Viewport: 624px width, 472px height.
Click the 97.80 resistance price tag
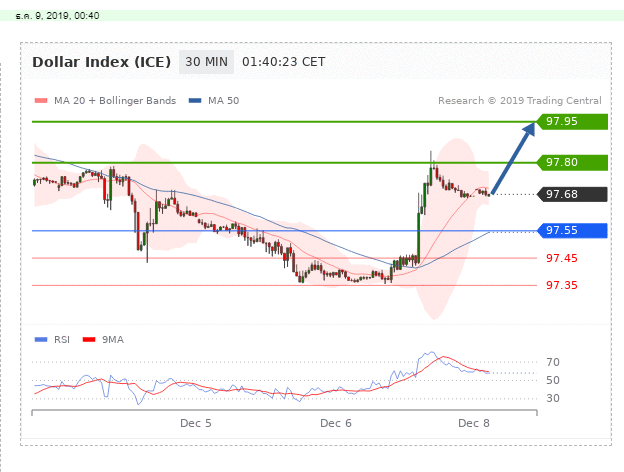pos(572,162)
